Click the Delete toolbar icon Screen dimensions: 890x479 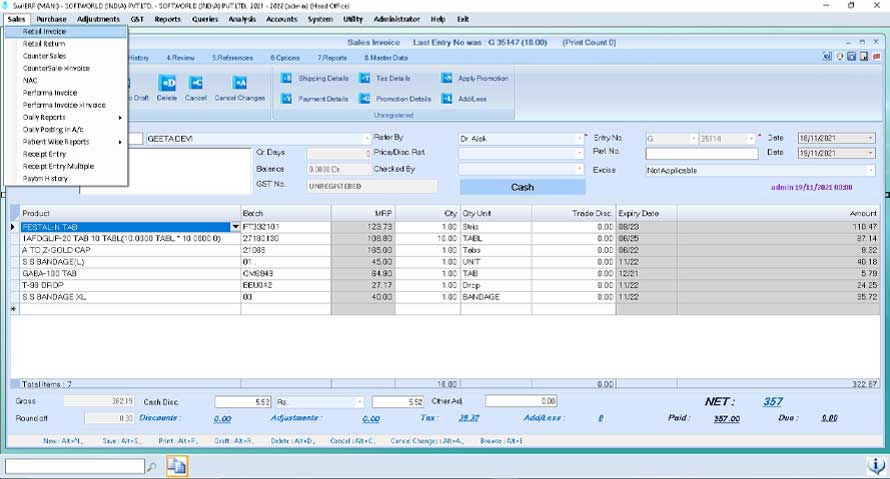tap(167, 84)
